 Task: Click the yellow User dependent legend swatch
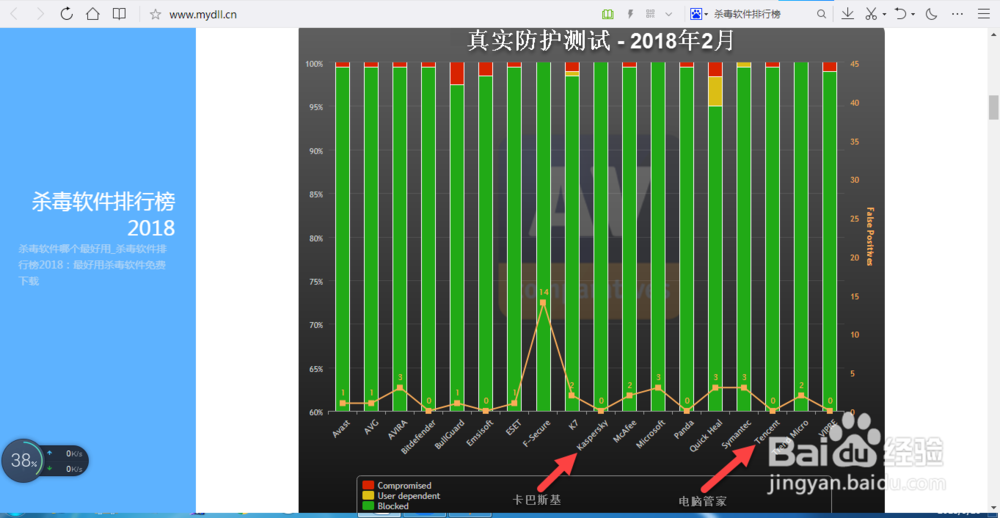(367, 496)
